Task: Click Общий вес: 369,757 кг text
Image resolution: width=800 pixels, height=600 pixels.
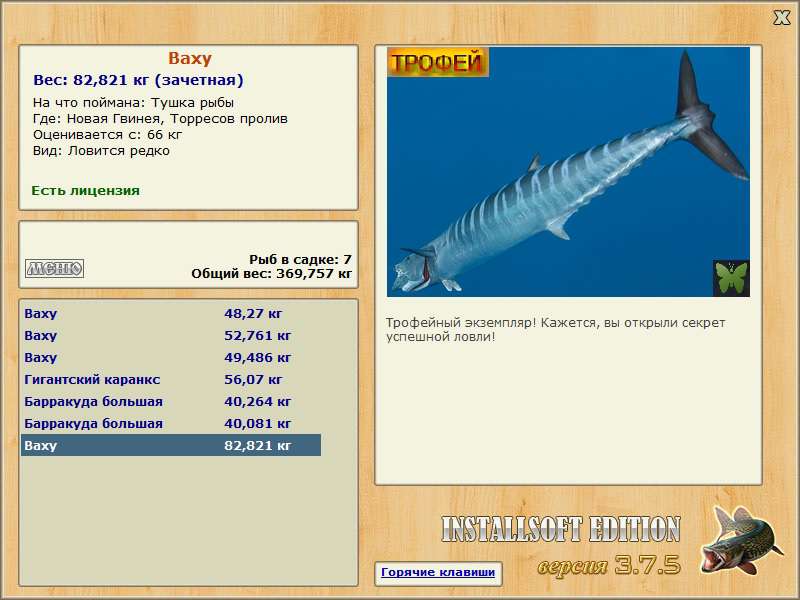Action: tap(271, 273)
